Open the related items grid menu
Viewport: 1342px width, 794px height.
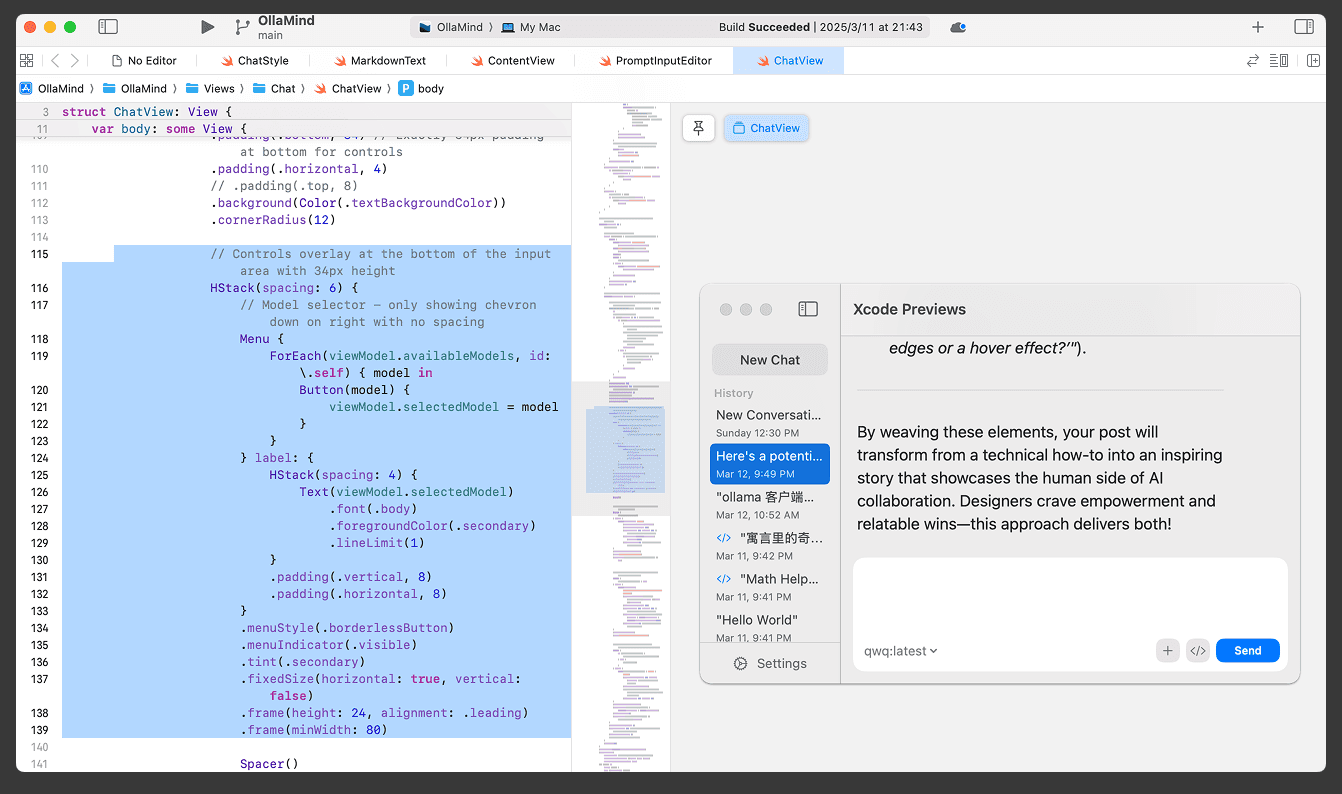(27, 60)
